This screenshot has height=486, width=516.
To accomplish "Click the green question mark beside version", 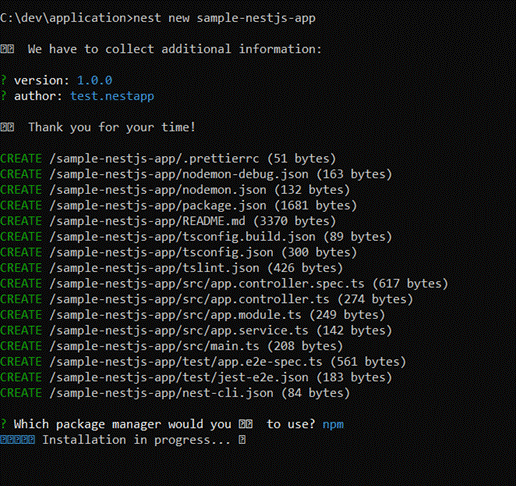I will pyautogui.click(x=3, y=80).
